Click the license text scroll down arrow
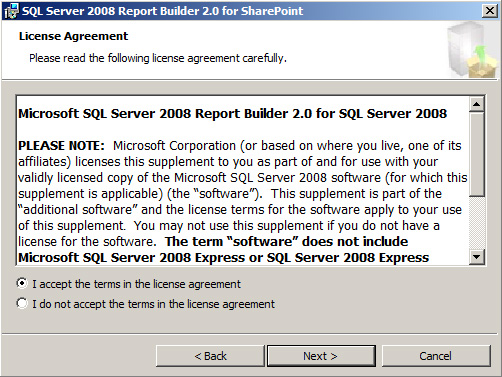This screenshot has height=377, width=502. [x=477, y=257]
